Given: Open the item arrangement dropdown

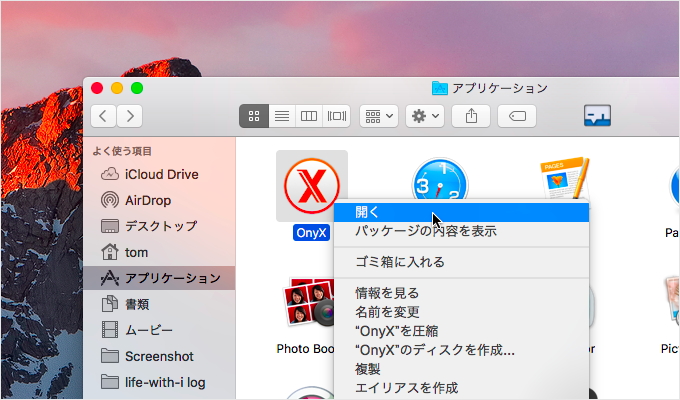Looking at the screenshot, I should pos(379,116).
